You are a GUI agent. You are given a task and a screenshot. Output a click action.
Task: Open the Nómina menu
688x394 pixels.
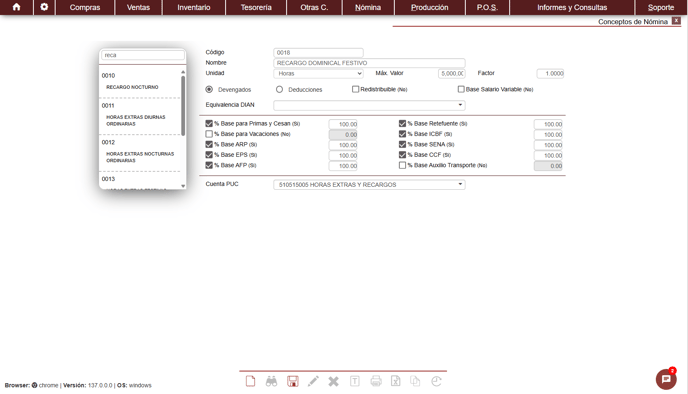[368, 7]
